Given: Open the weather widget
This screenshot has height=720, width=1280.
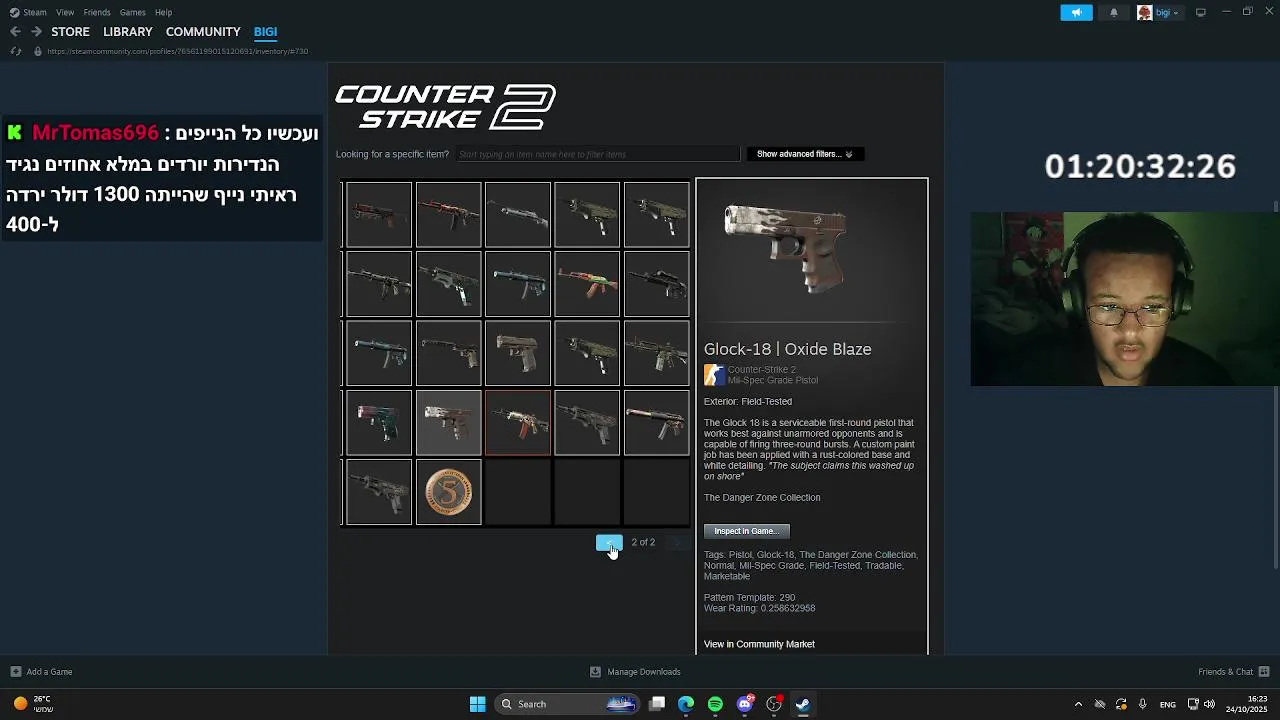Looking at the screenshot, I should pyautogui.click(x=32, y=704).
